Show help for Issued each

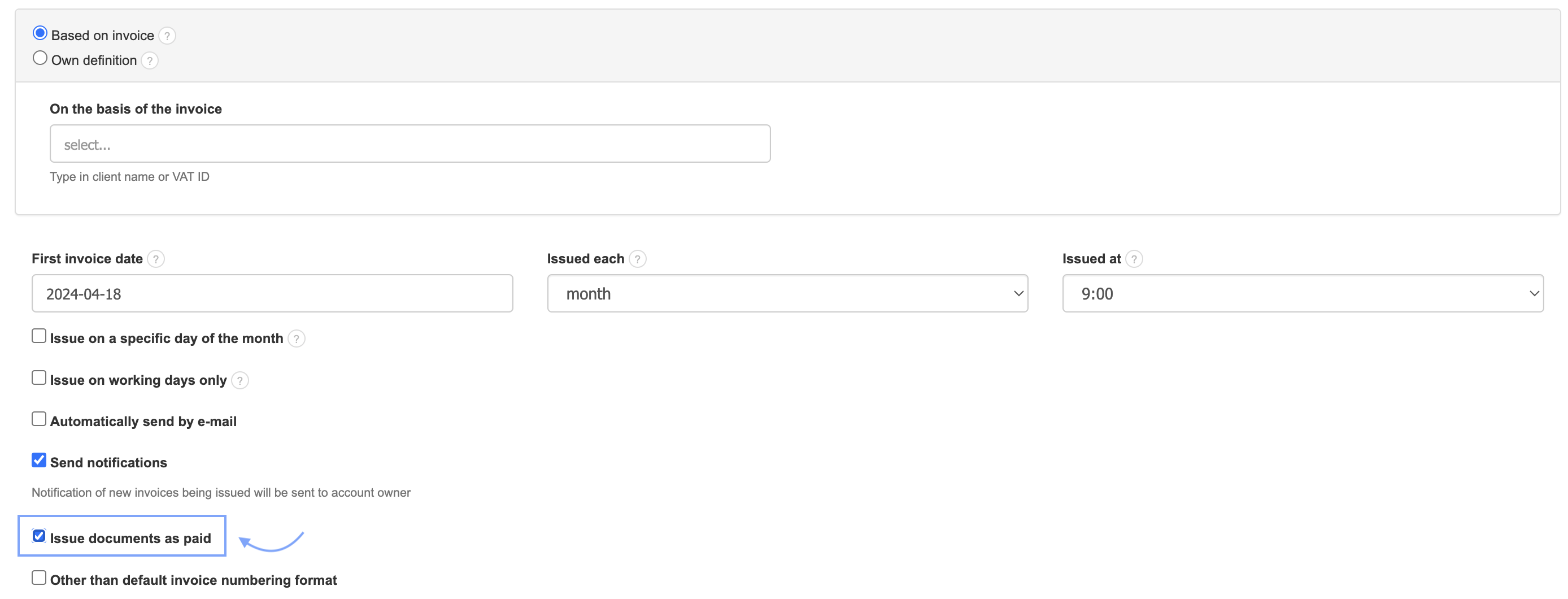tap(637, 259)
